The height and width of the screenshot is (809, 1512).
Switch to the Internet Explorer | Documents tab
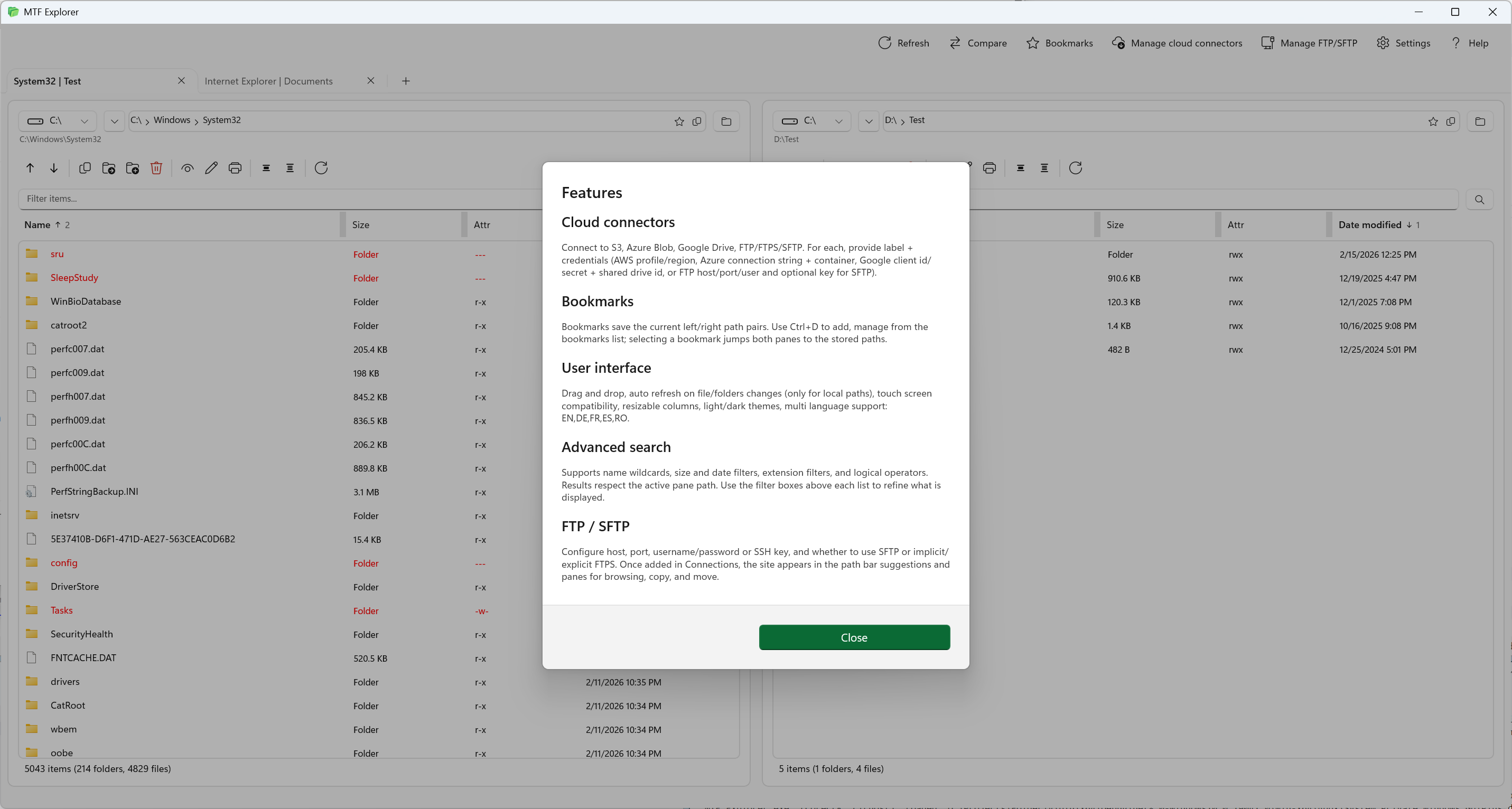click(269, 81)
